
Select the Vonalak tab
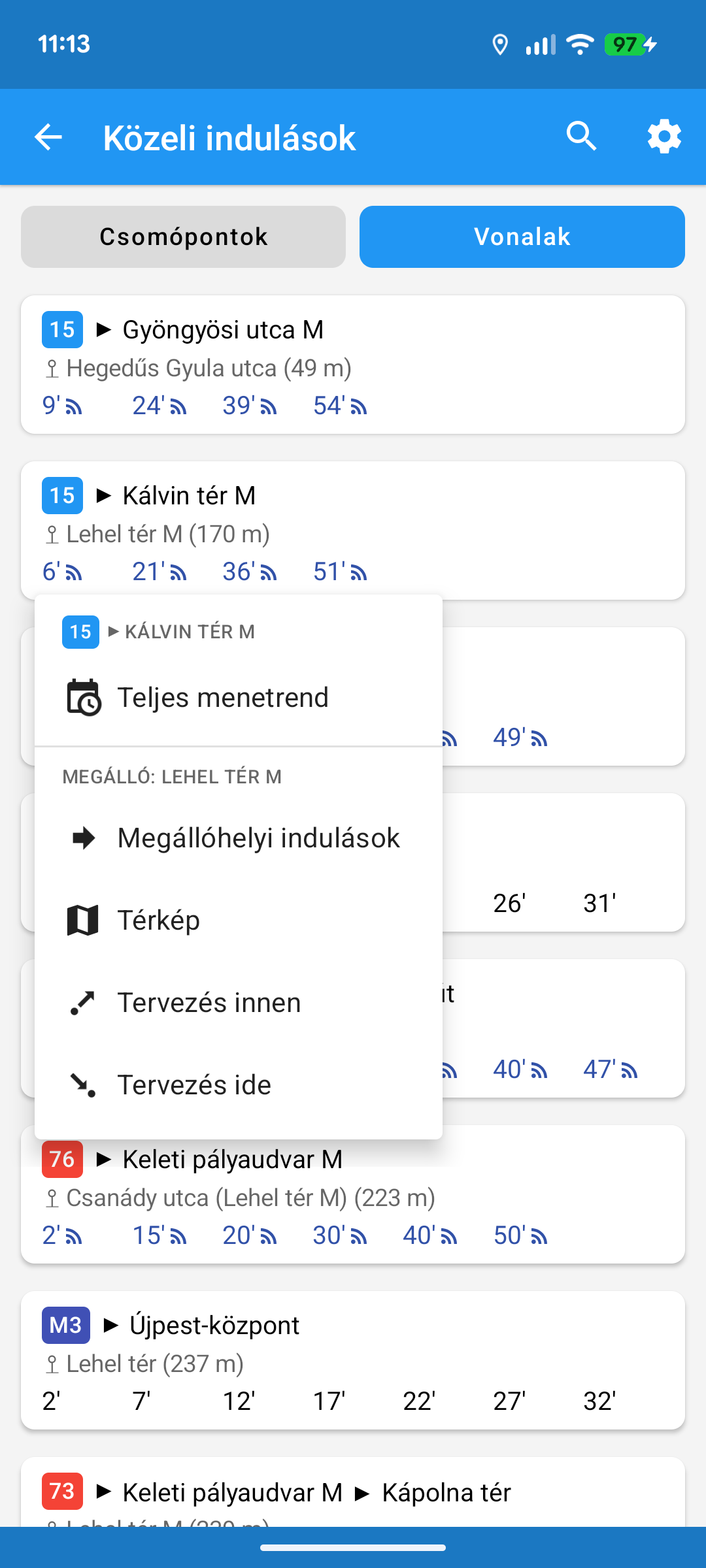click(x=522, y=237)
